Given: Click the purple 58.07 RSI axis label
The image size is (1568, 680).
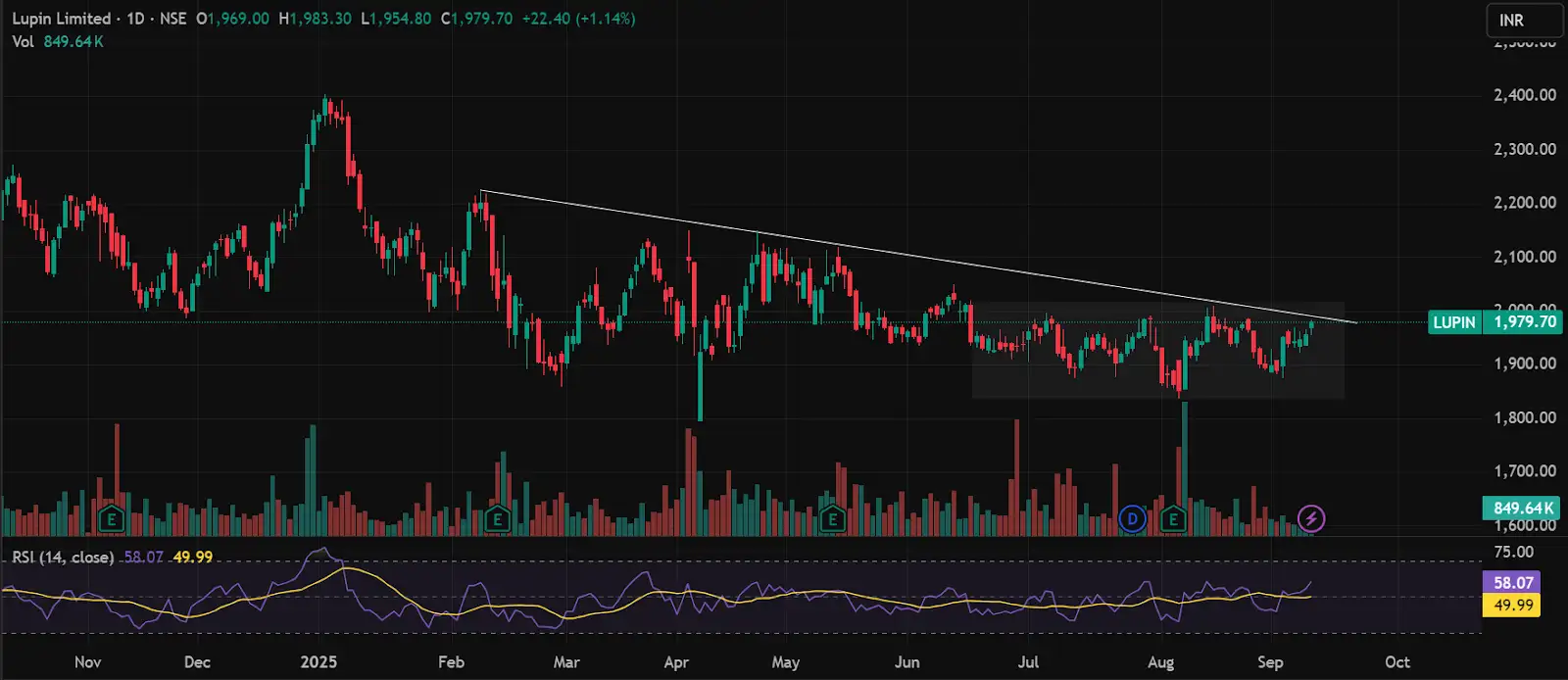Looking at the screenshot, I should (1512, 582).
